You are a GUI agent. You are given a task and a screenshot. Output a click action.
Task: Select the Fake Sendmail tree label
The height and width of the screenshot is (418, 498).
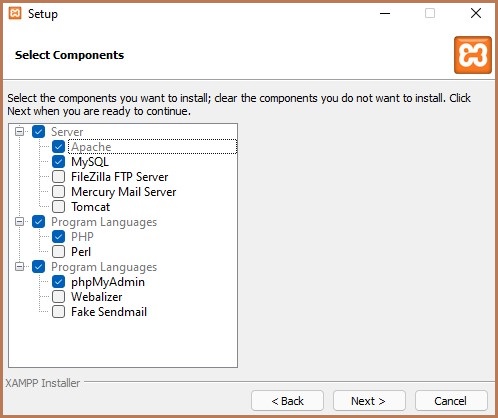109,312
